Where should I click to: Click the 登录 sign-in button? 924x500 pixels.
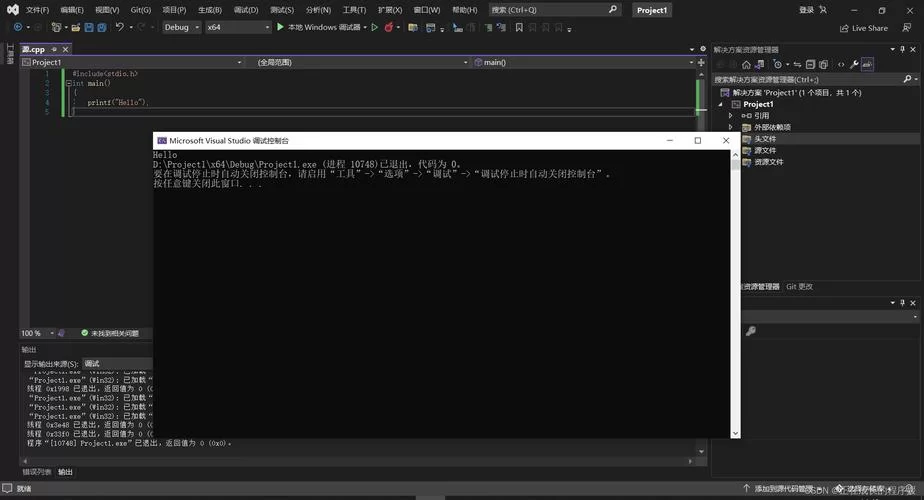click(807, 10)
